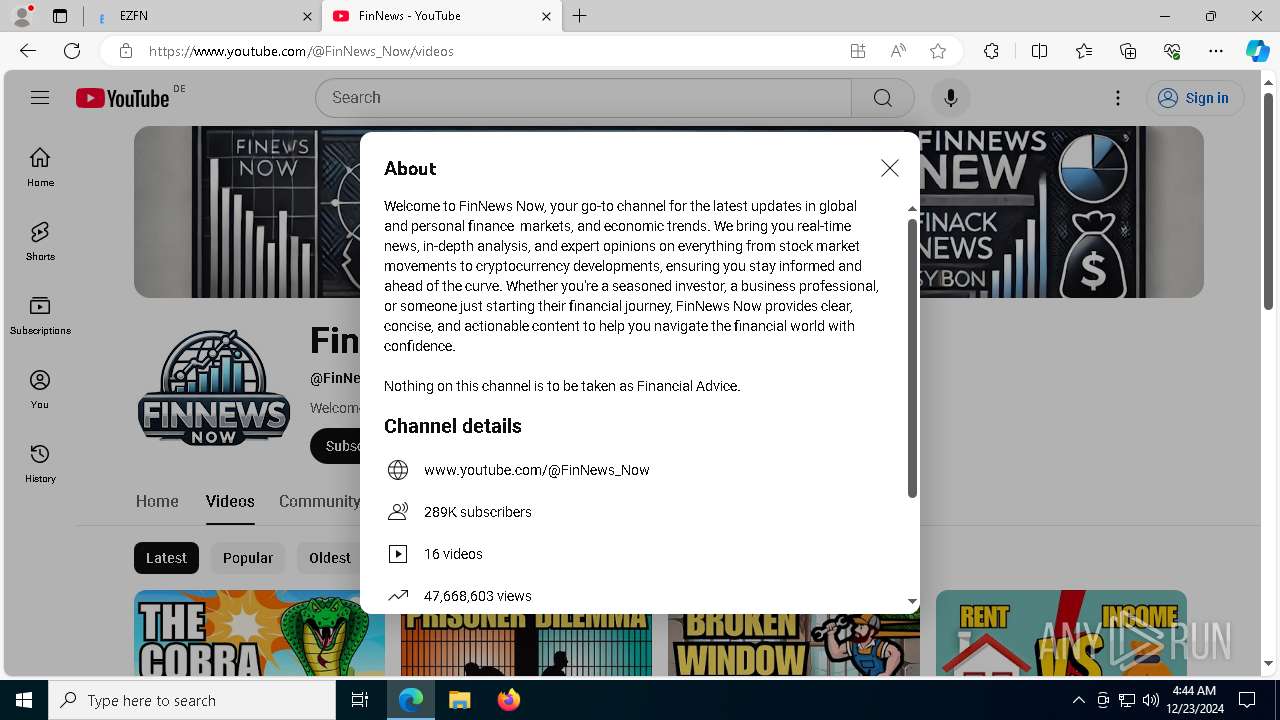Click the FinNews Now channel avatar
Image resolution: width=1280 pixels, height=720 pixels.
pos(214,387)
